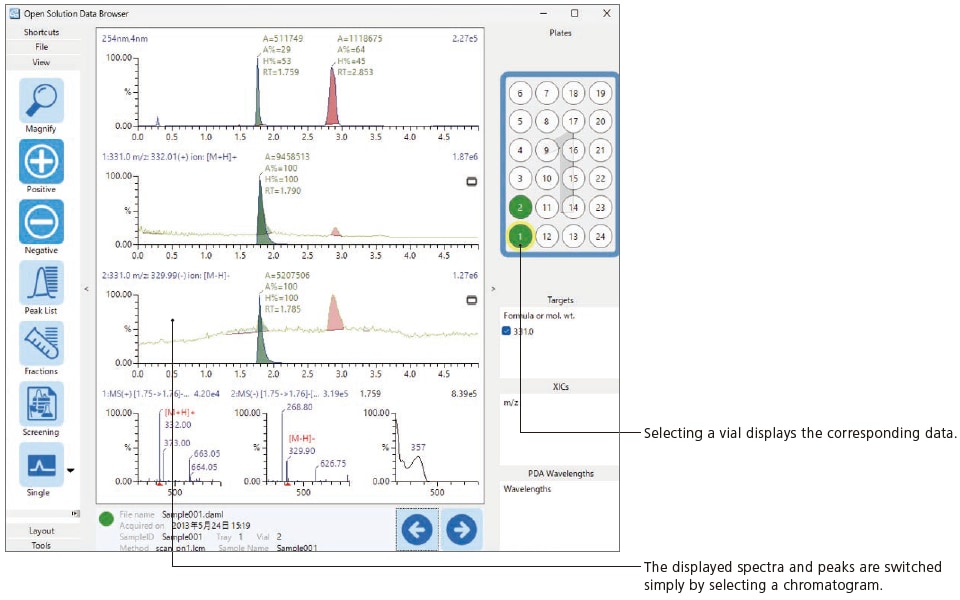Uncheck the 331.0 target checkbox
The width and height of the screenshot is (960, 600).
click(x=507, y=331)
